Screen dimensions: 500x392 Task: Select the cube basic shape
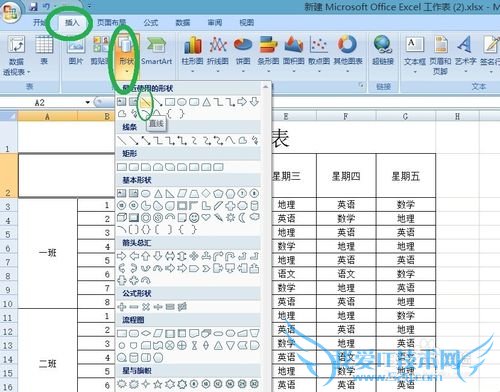122,218
